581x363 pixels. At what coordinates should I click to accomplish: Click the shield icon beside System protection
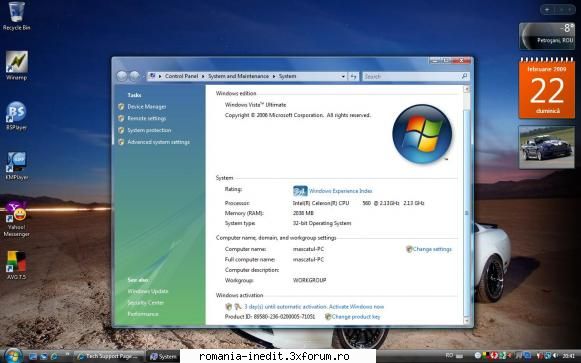click(121, 130)
